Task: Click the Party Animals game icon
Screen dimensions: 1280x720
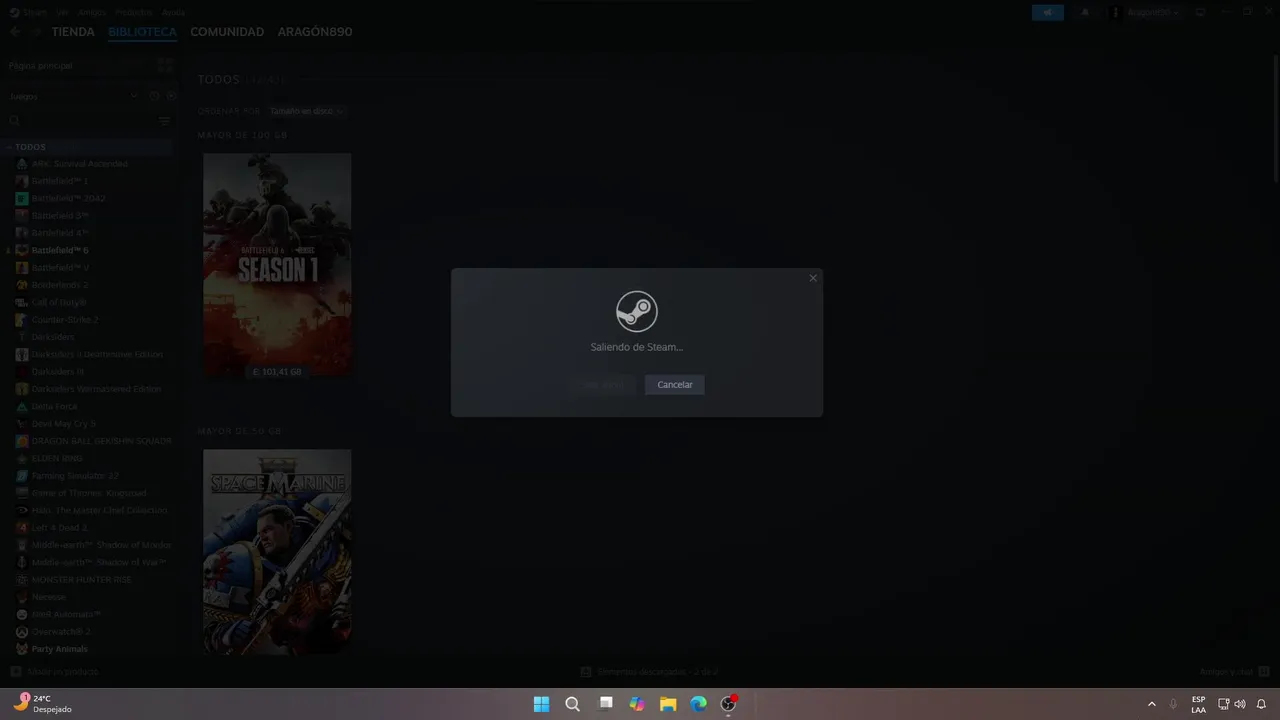Action: pos(22,649)
